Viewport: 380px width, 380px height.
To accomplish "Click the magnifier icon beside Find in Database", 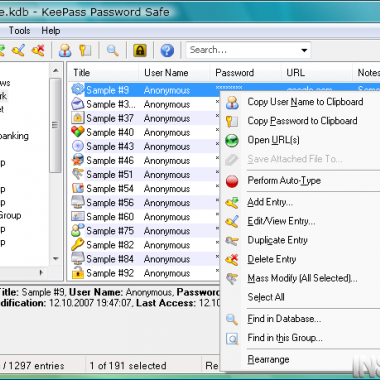I will [x=232, y=319].
